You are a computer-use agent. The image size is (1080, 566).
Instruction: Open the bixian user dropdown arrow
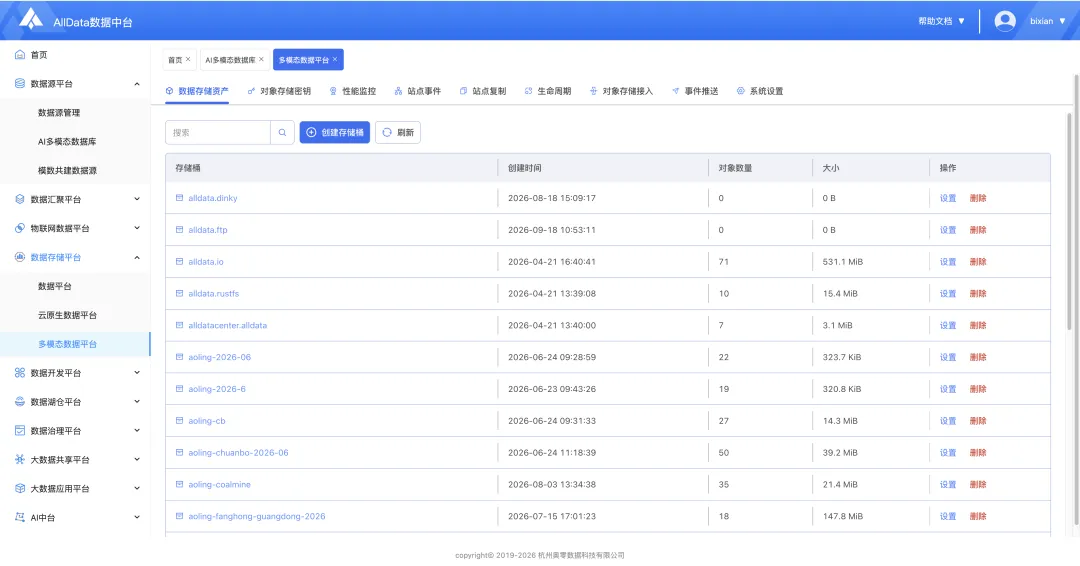click(1062, 21)
